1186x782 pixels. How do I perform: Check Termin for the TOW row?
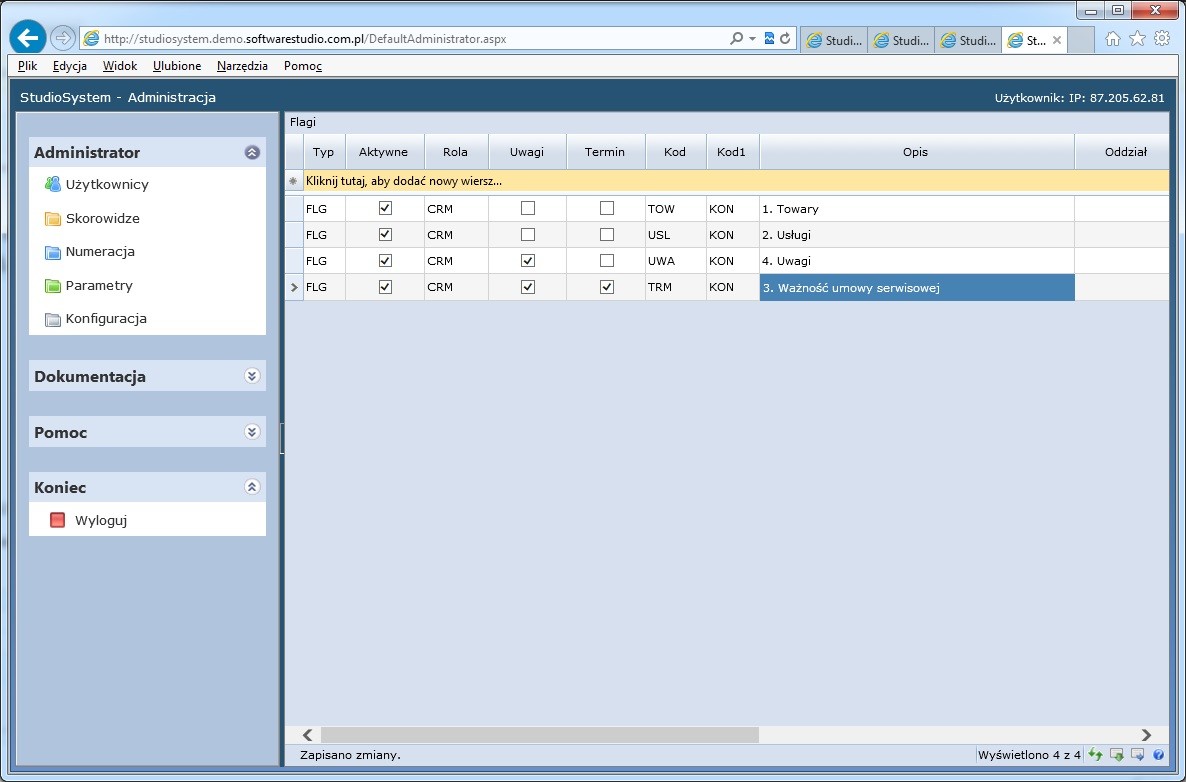click(607, 208)
